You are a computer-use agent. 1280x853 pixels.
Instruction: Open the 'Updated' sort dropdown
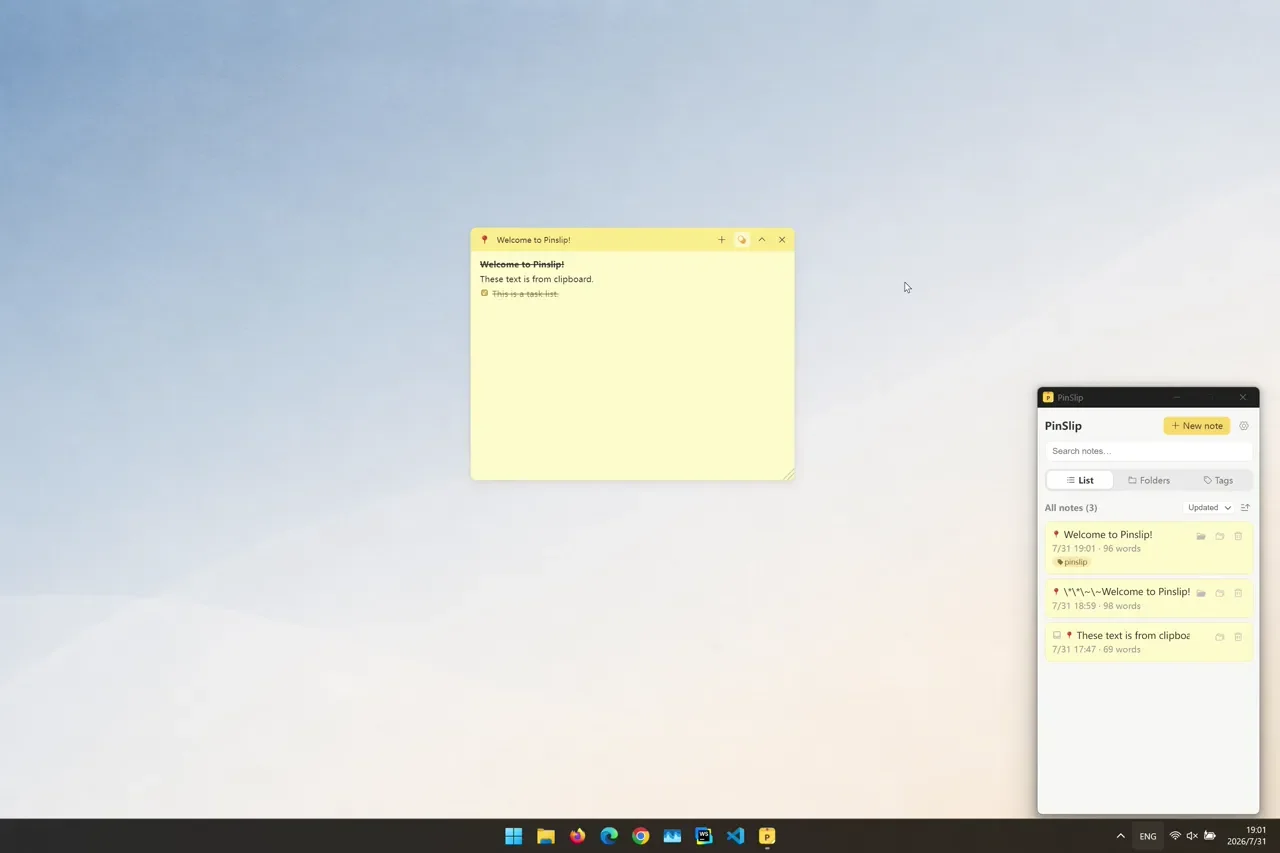click(x=1209, y=508)
